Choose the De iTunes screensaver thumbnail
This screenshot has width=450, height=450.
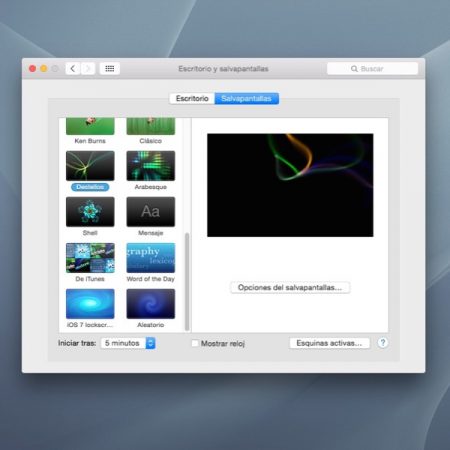coord(90,258)
